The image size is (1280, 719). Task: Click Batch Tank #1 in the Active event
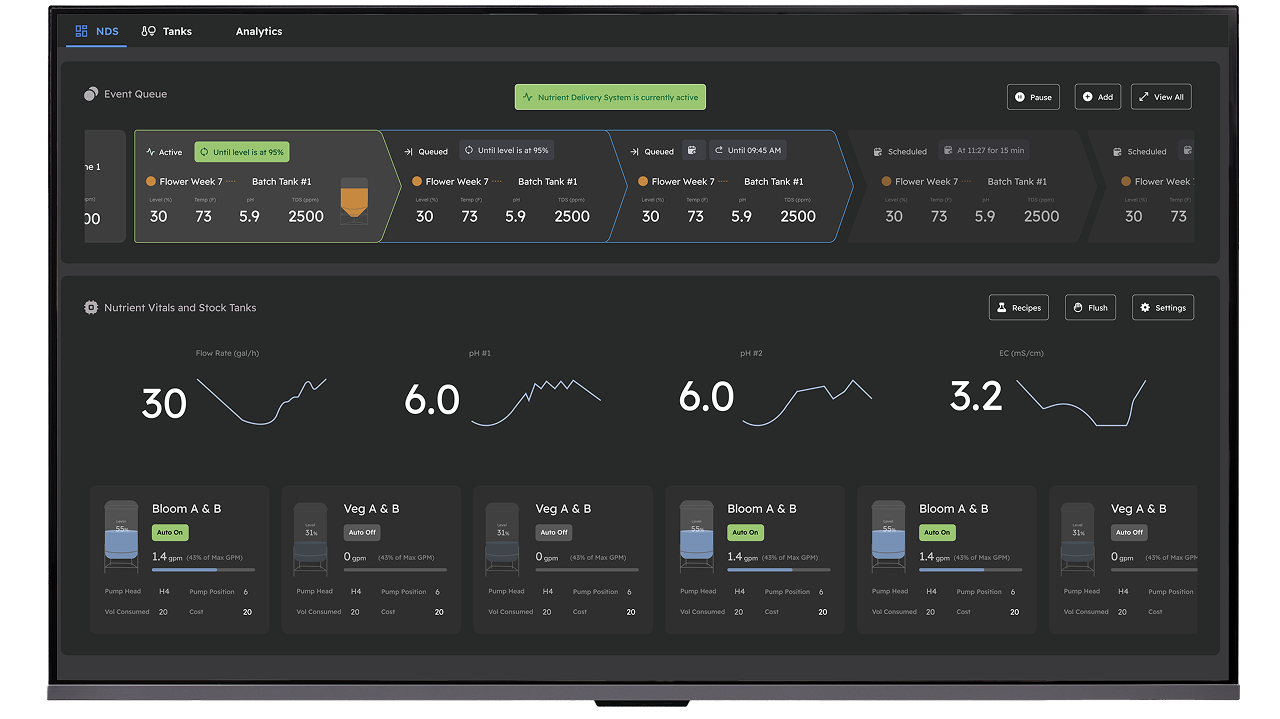click(x=282, y=182)
